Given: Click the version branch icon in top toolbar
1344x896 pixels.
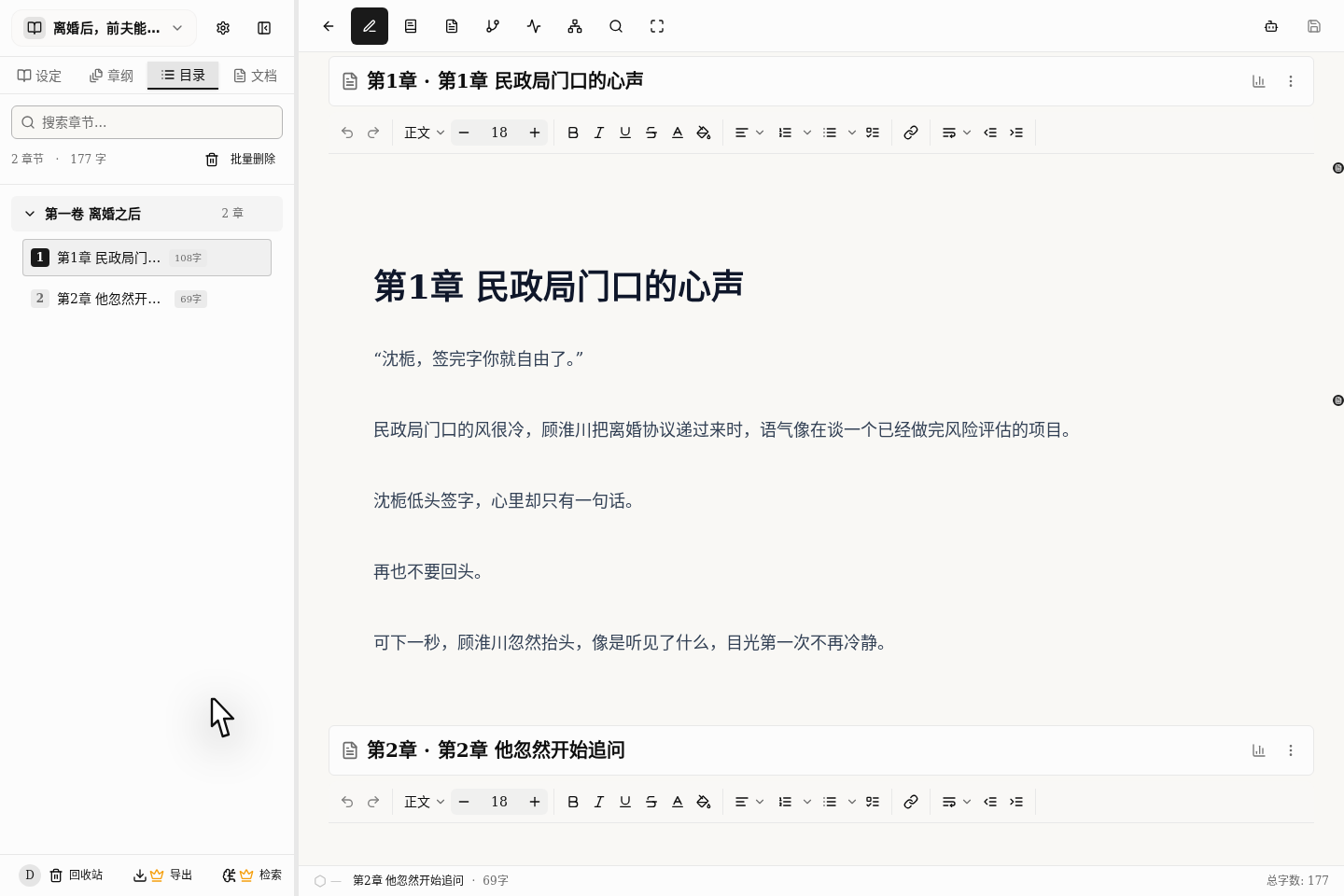Looking at the screenshot, I should point(493,26).
